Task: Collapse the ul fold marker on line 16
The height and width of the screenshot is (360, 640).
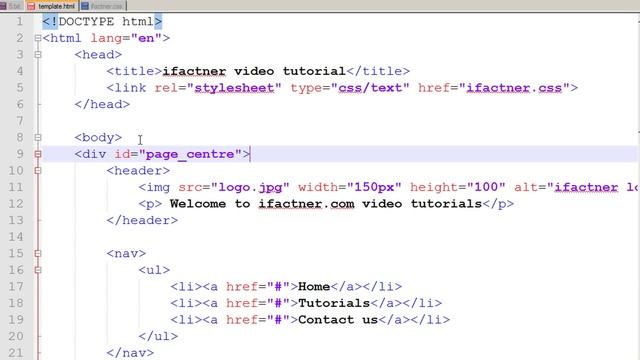Action: tap(38, 270)
